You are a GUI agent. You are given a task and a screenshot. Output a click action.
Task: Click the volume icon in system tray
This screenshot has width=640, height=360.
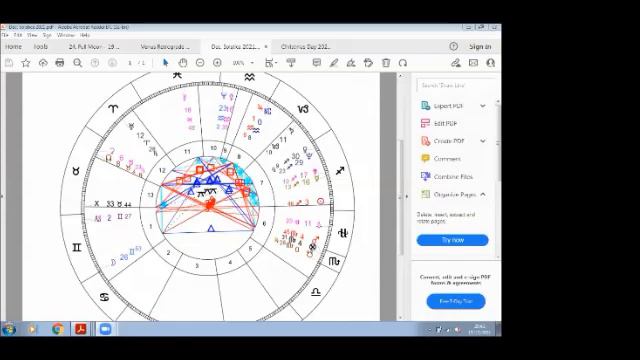[458, 329]
